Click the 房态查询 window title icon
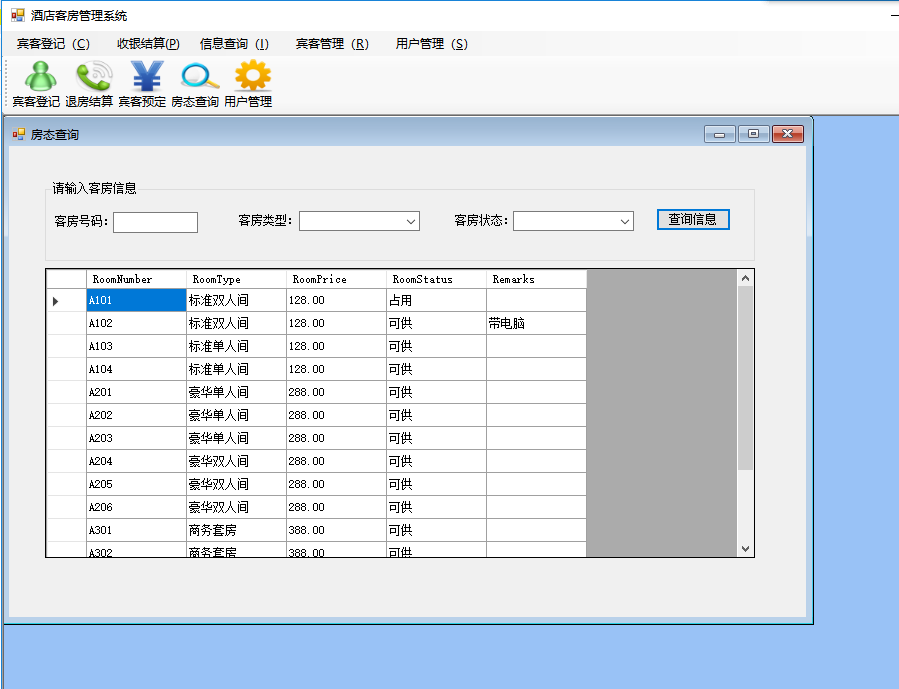Screen dimensions: 899x689 click(x=19, y=135)
